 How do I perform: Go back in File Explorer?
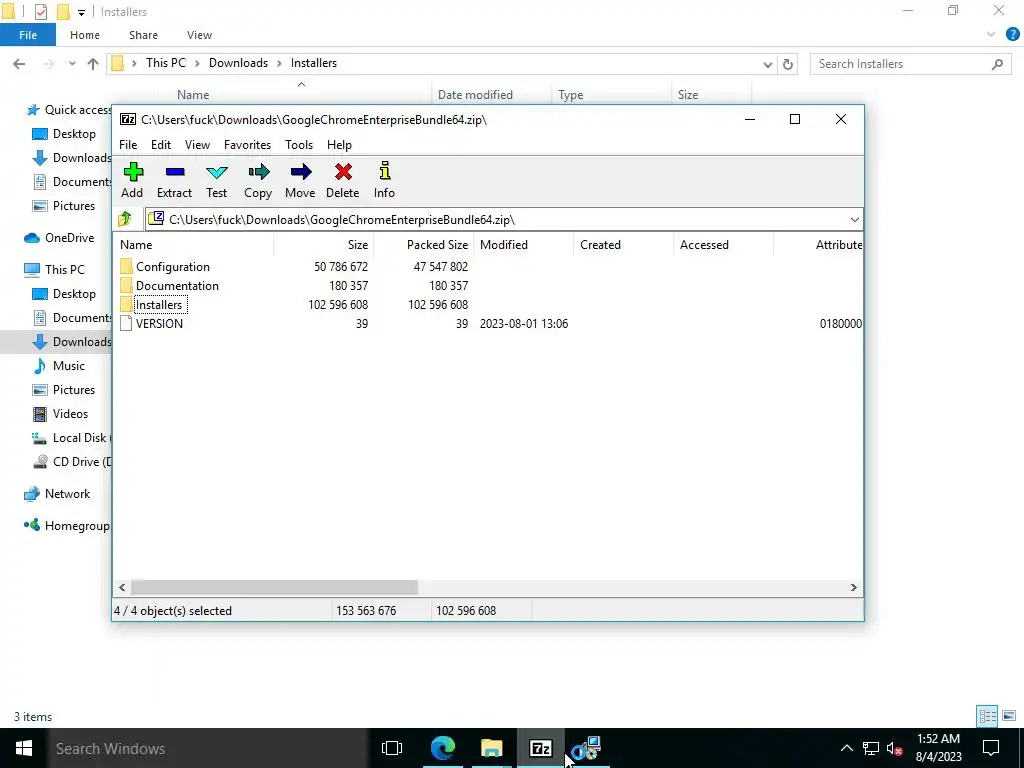point(19,64)
